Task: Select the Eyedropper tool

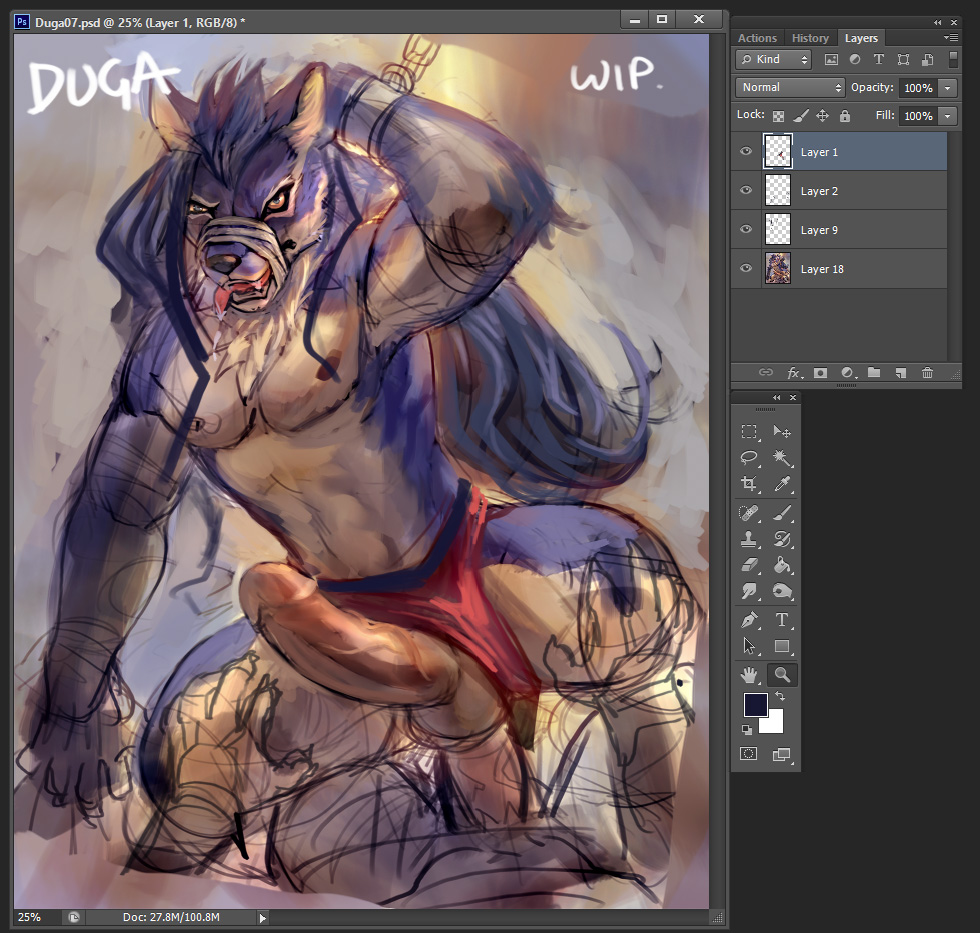Action: click(782, 484)
